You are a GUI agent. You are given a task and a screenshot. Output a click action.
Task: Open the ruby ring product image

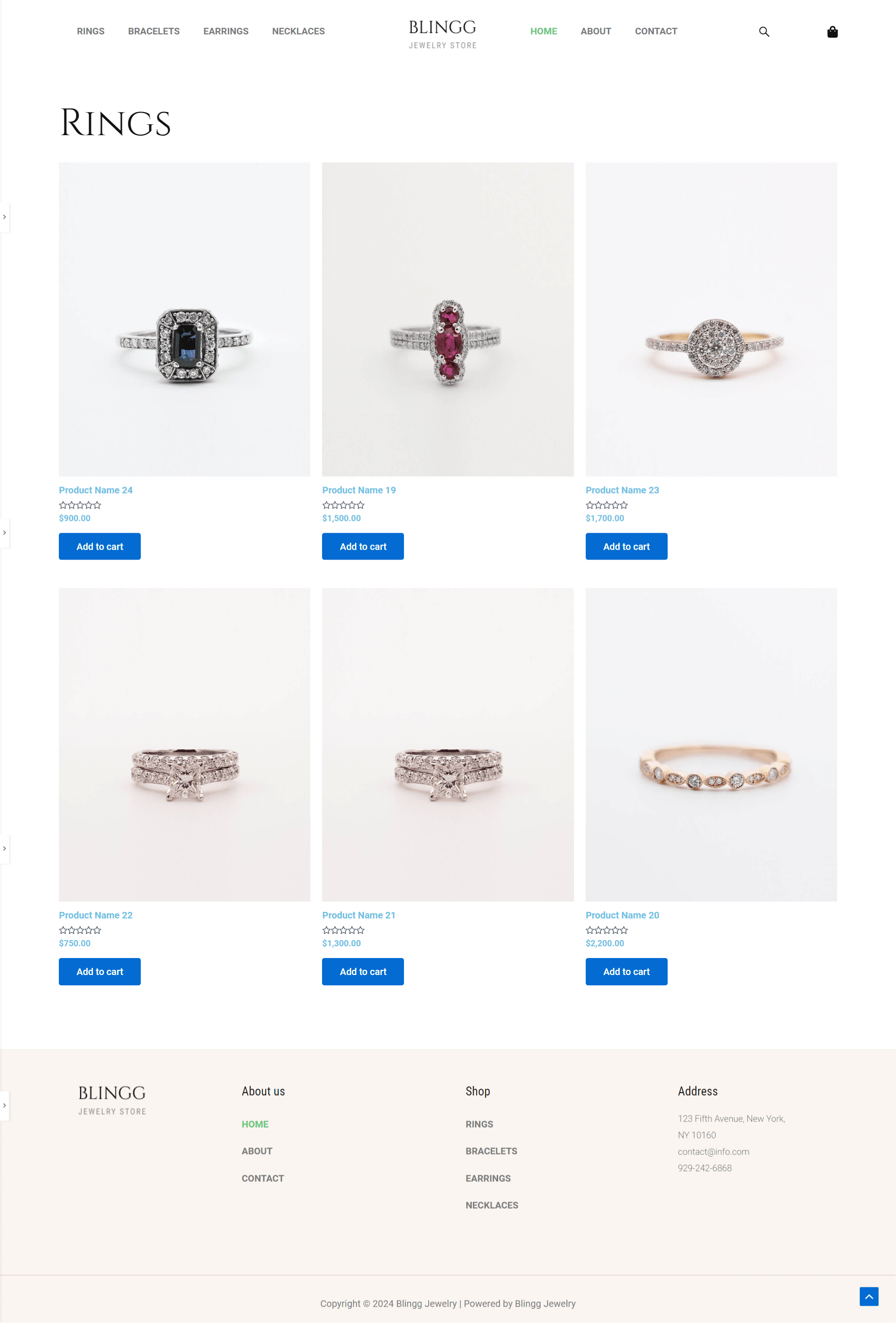pyautogui.click(x=448, y=320)
